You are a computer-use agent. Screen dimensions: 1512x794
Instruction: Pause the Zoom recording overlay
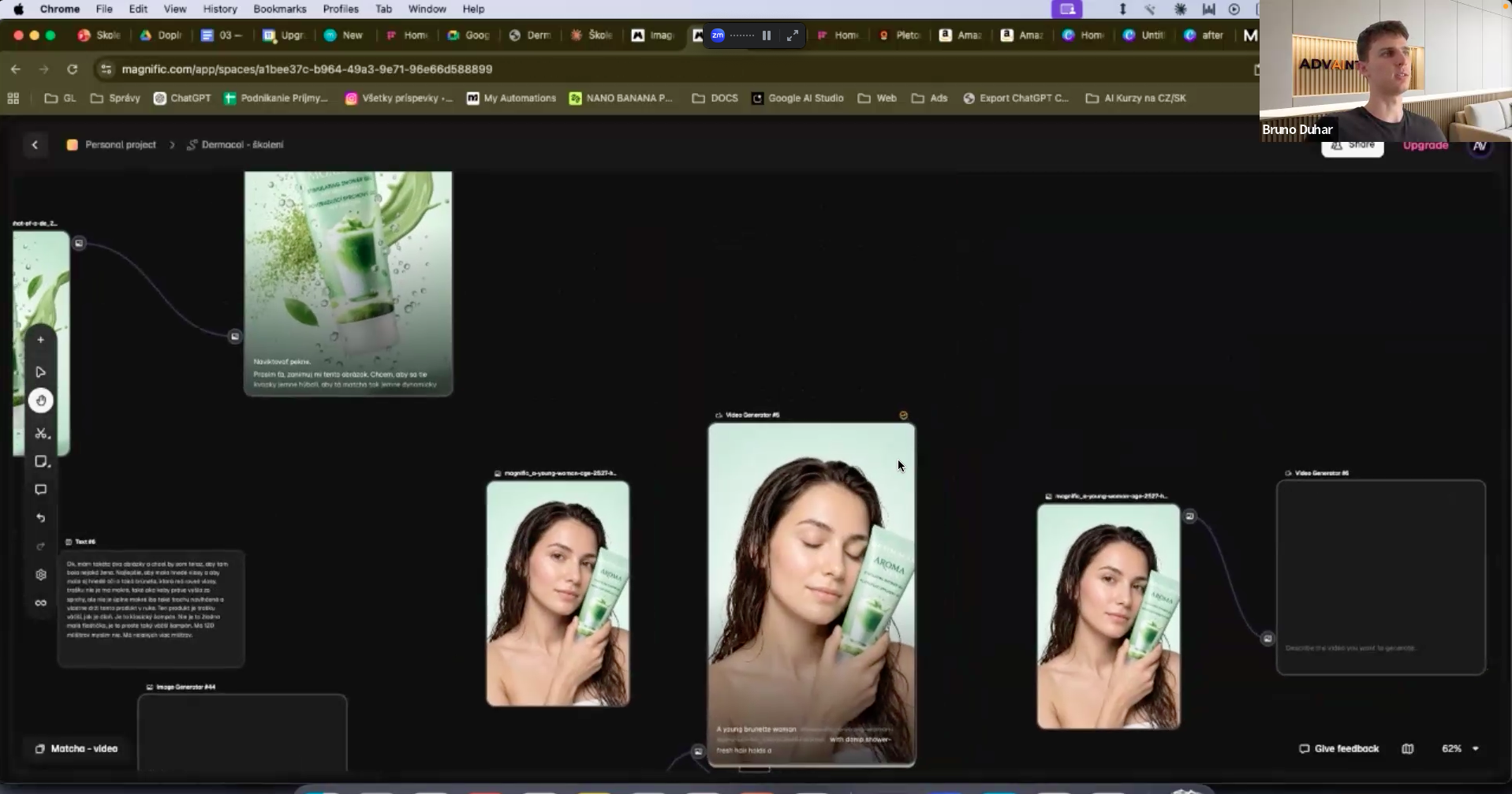767,35
